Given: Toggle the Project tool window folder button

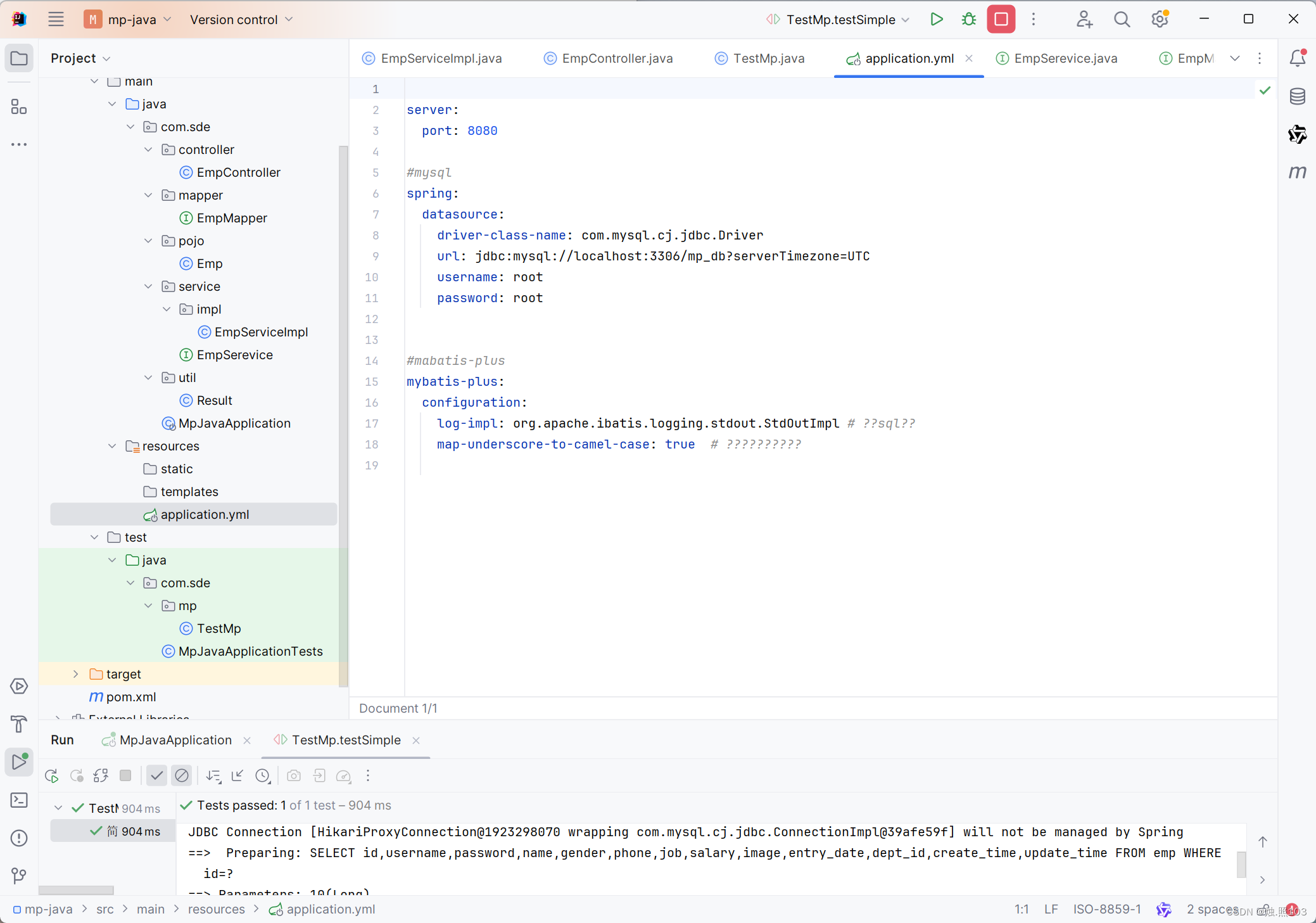Looking at the screenshot, I should click(x=19, y=58).
